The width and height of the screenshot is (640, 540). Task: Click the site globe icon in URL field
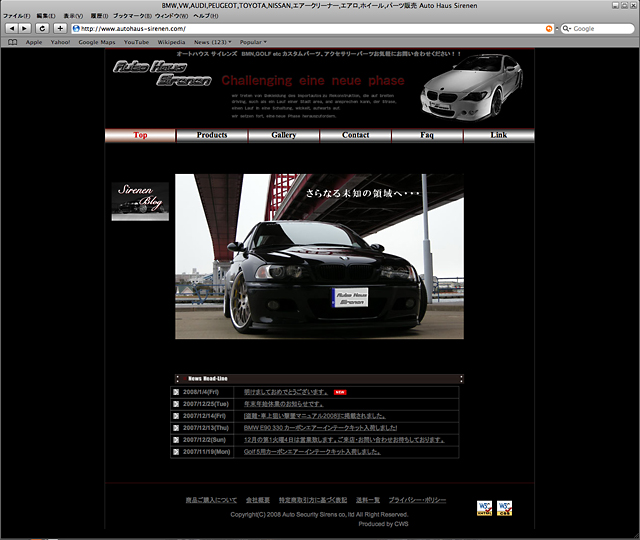(76, 29)
